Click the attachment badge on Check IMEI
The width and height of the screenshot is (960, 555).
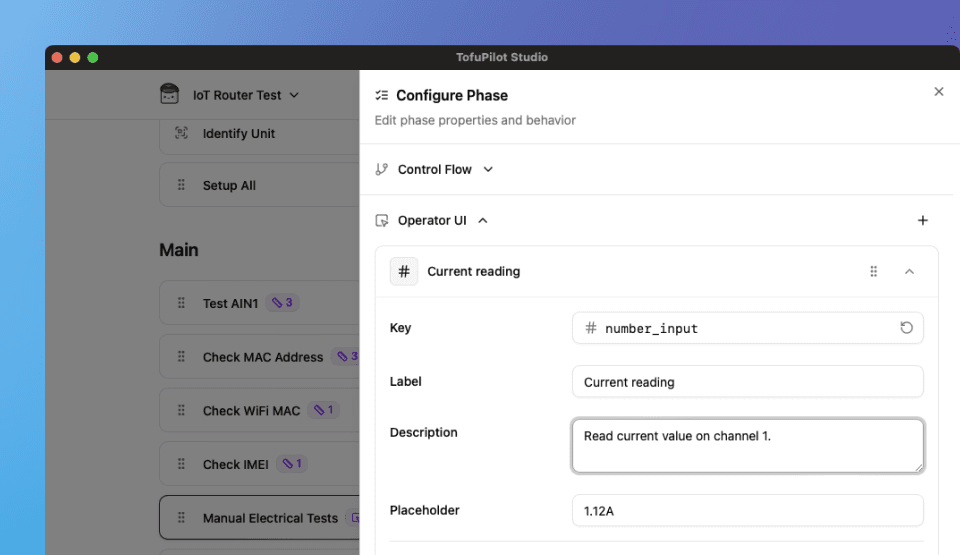[x=292, y=464]
